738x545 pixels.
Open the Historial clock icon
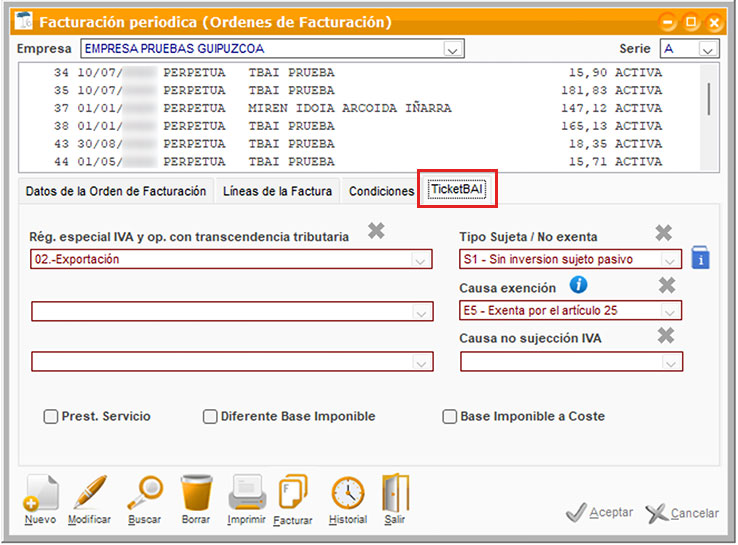point(347,494)
